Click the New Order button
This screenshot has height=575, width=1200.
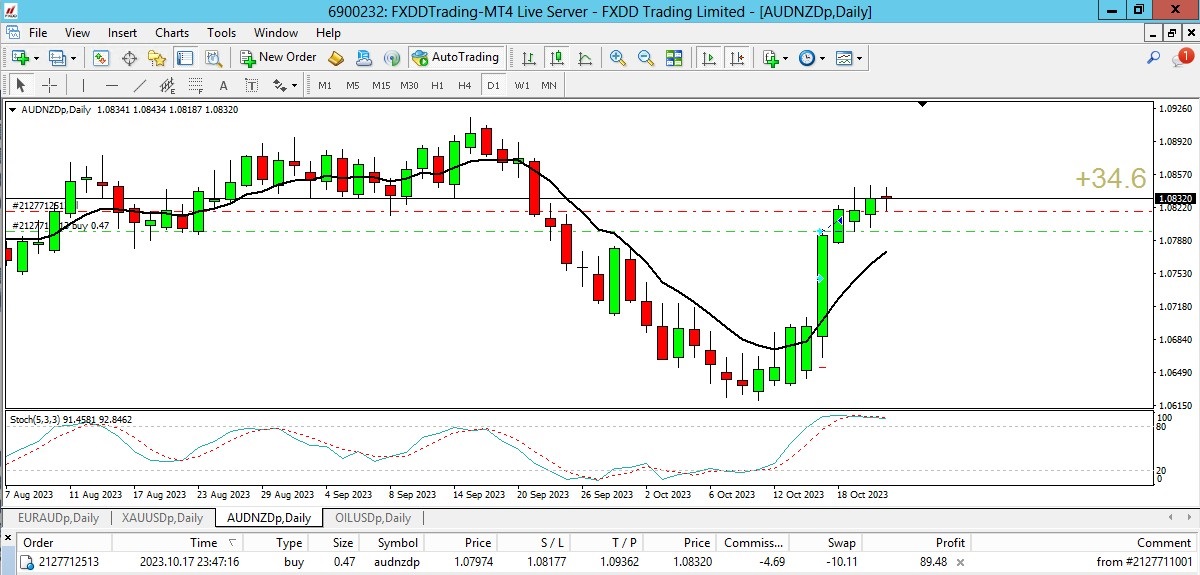click(x=279, y=58)
